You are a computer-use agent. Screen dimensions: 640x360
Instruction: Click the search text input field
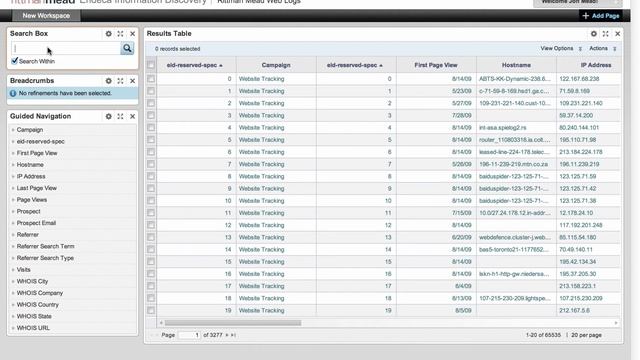66,49
